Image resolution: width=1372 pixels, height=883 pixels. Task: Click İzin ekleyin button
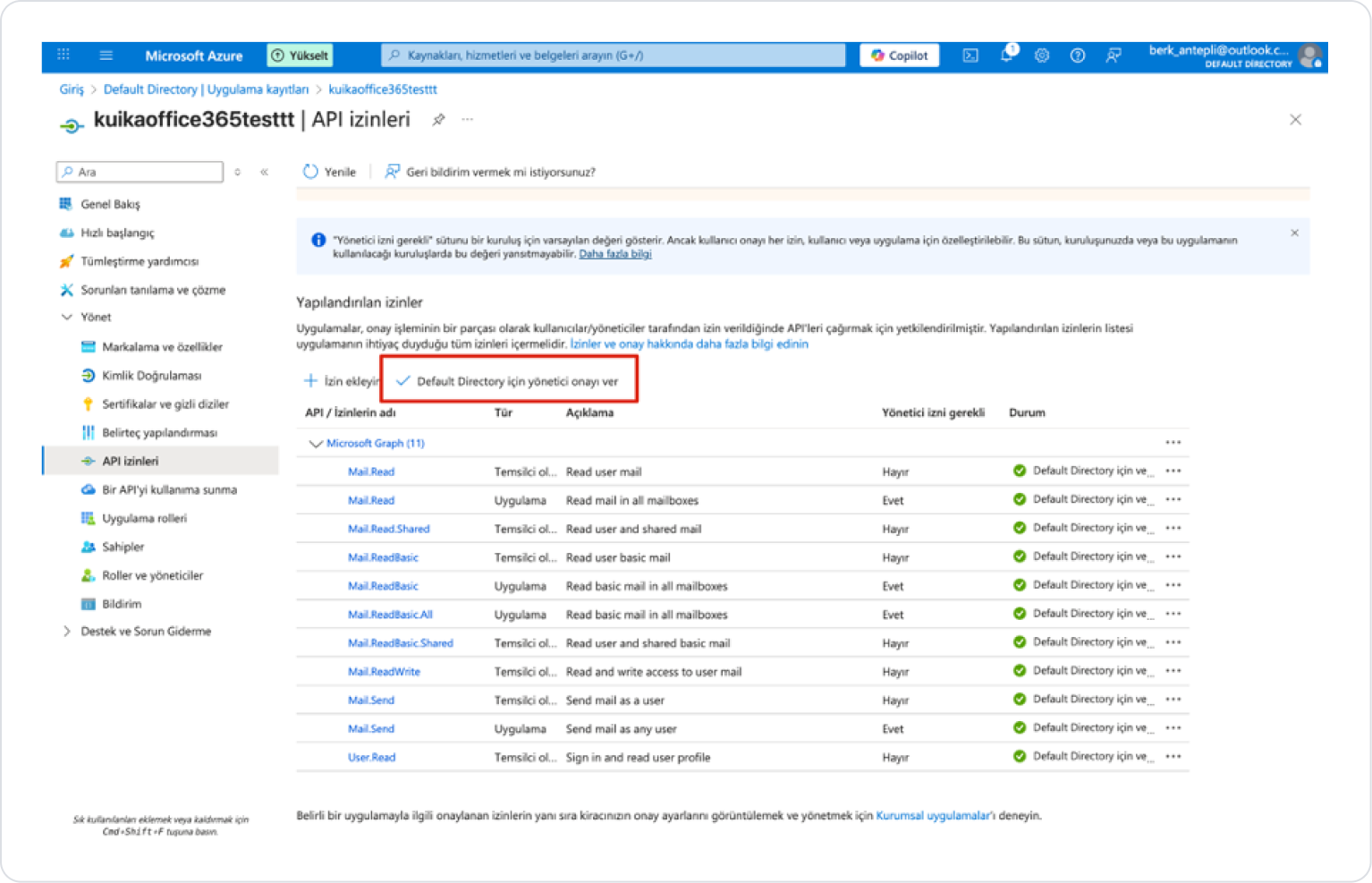[341, 381]
